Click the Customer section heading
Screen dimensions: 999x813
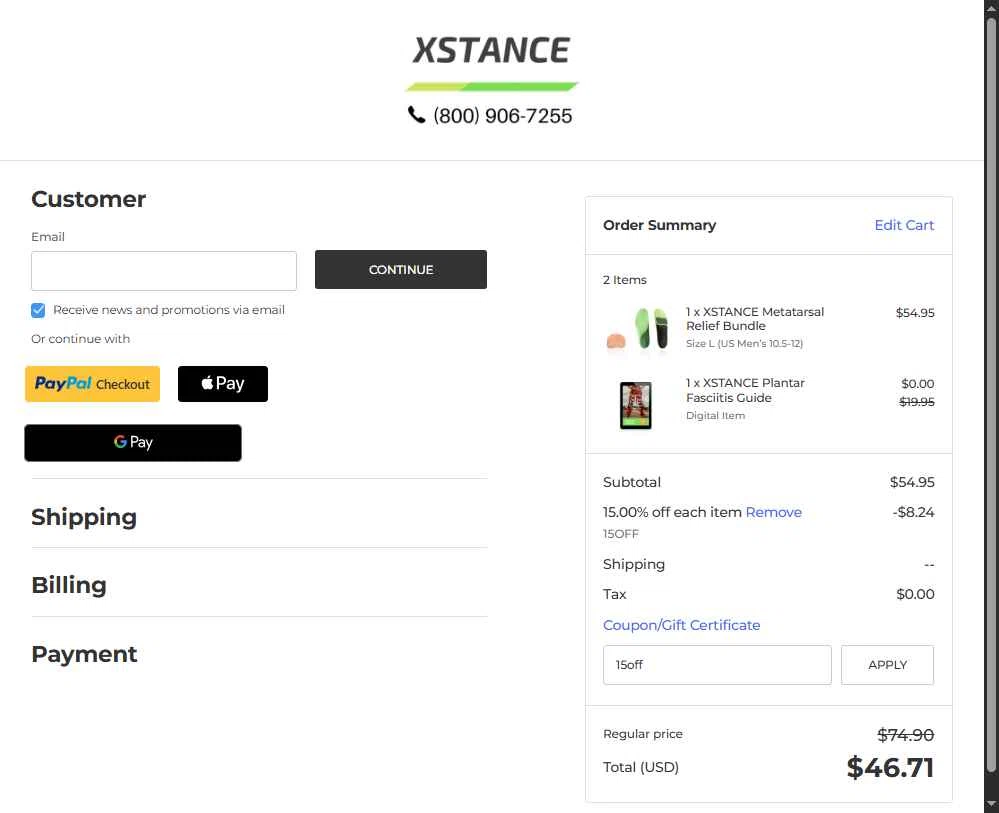pyautogui.click(x=89, y=199)
